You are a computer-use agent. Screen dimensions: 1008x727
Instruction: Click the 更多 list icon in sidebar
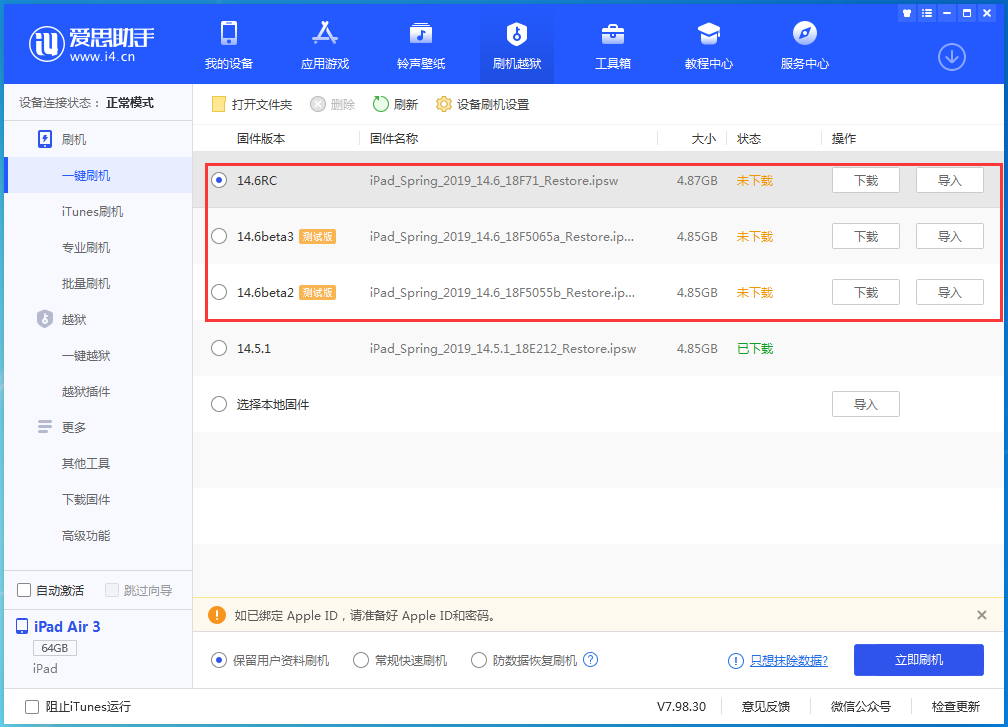click(x=45, y=427)
